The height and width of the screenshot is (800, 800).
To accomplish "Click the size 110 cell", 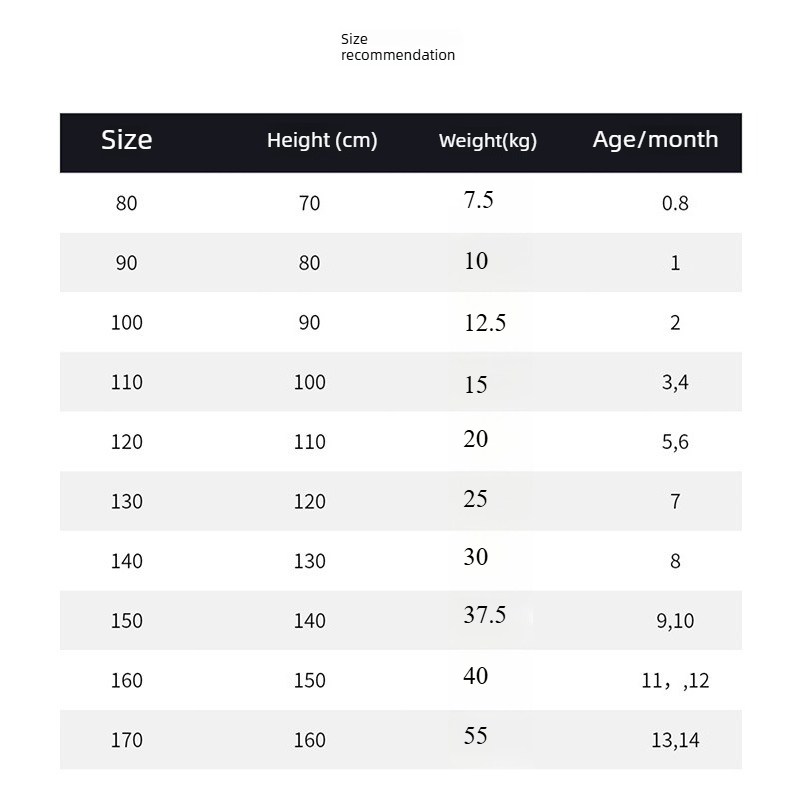I will click(127, 382).
